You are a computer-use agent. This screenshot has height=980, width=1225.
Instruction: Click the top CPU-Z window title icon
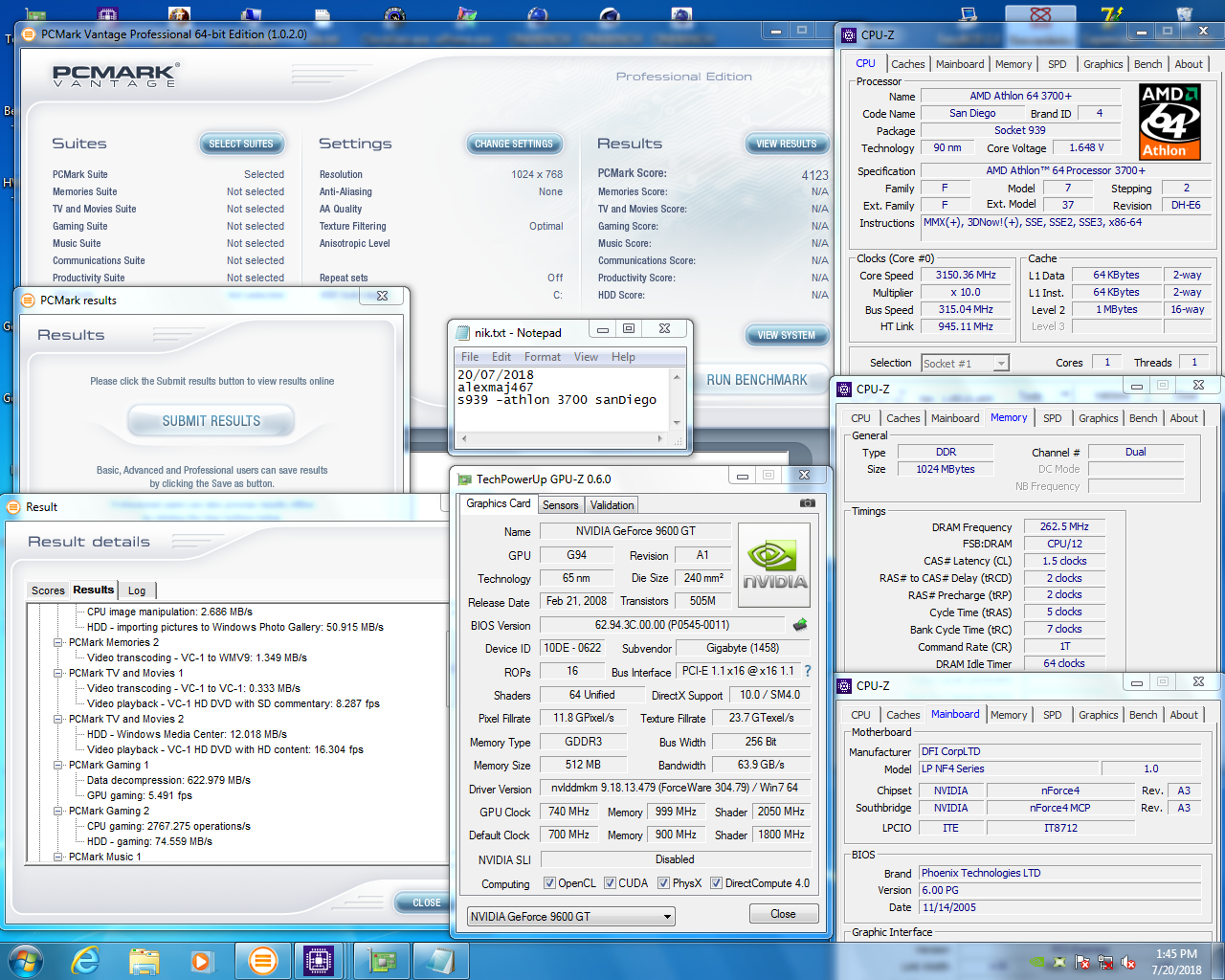849,35
